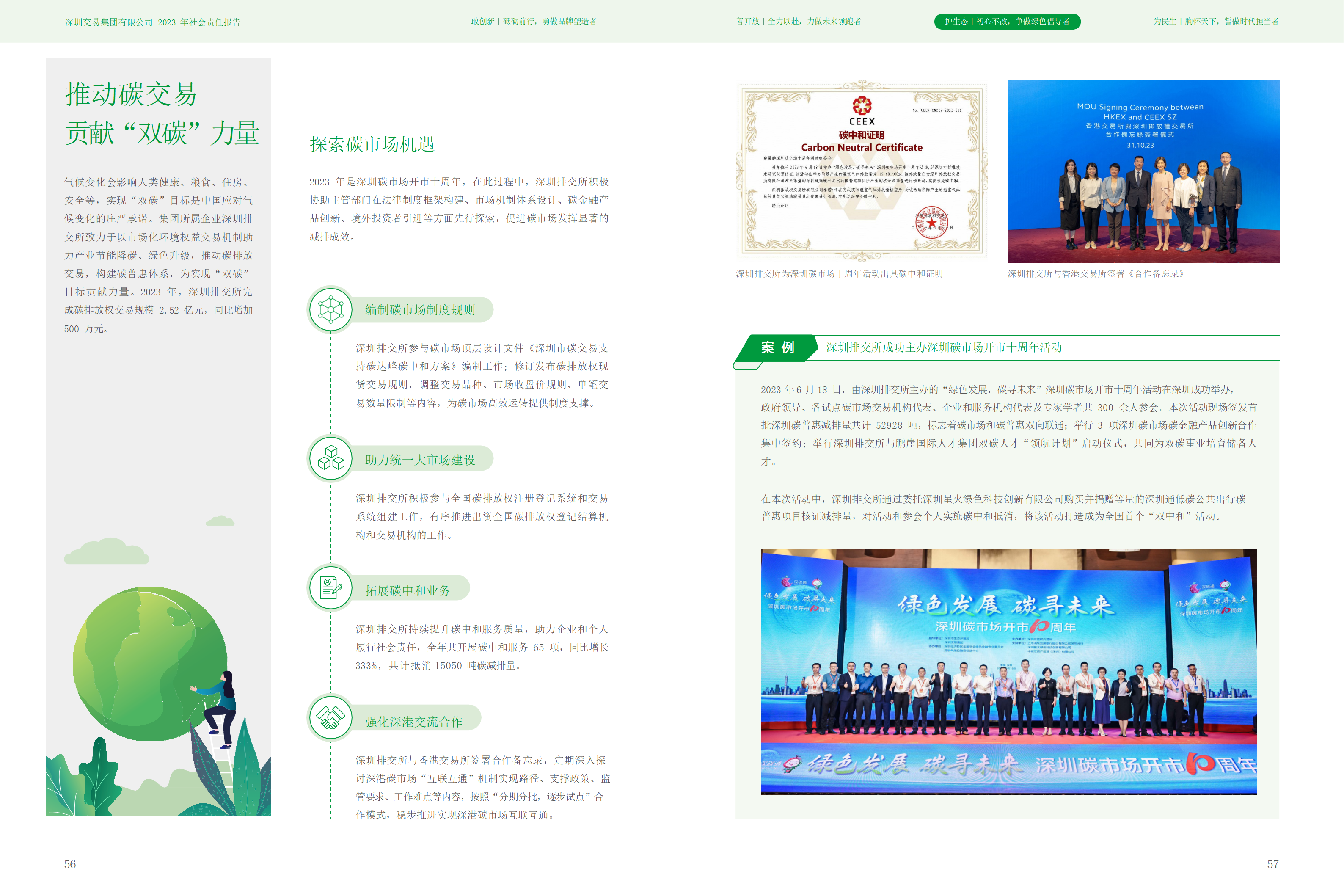Click the 拓展碳中和业务 heading label

tap(408, 591)
